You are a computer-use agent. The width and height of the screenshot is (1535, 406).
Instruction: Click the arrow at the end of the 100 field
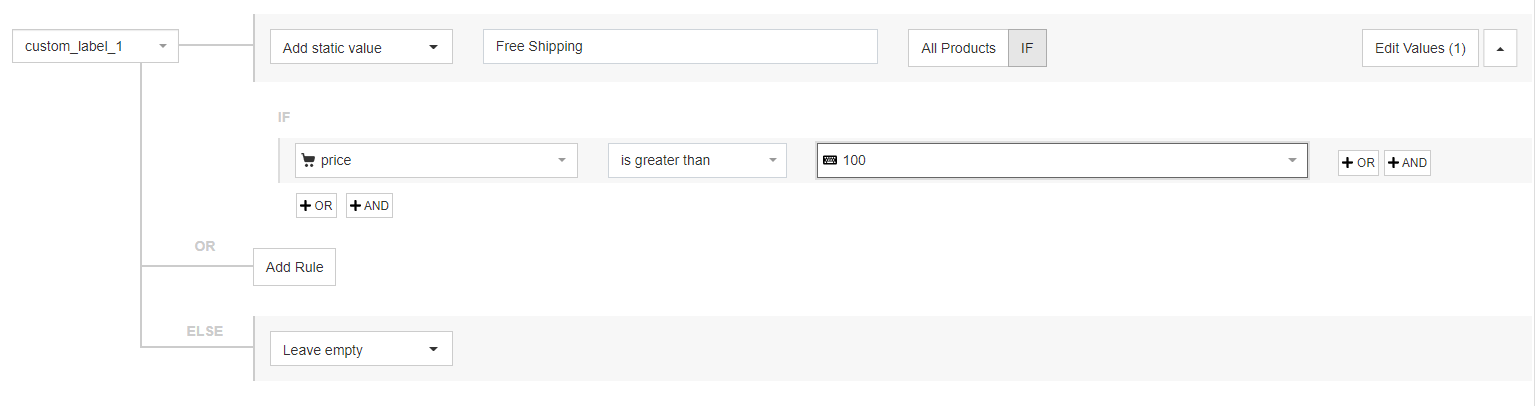pos(1292,160)
